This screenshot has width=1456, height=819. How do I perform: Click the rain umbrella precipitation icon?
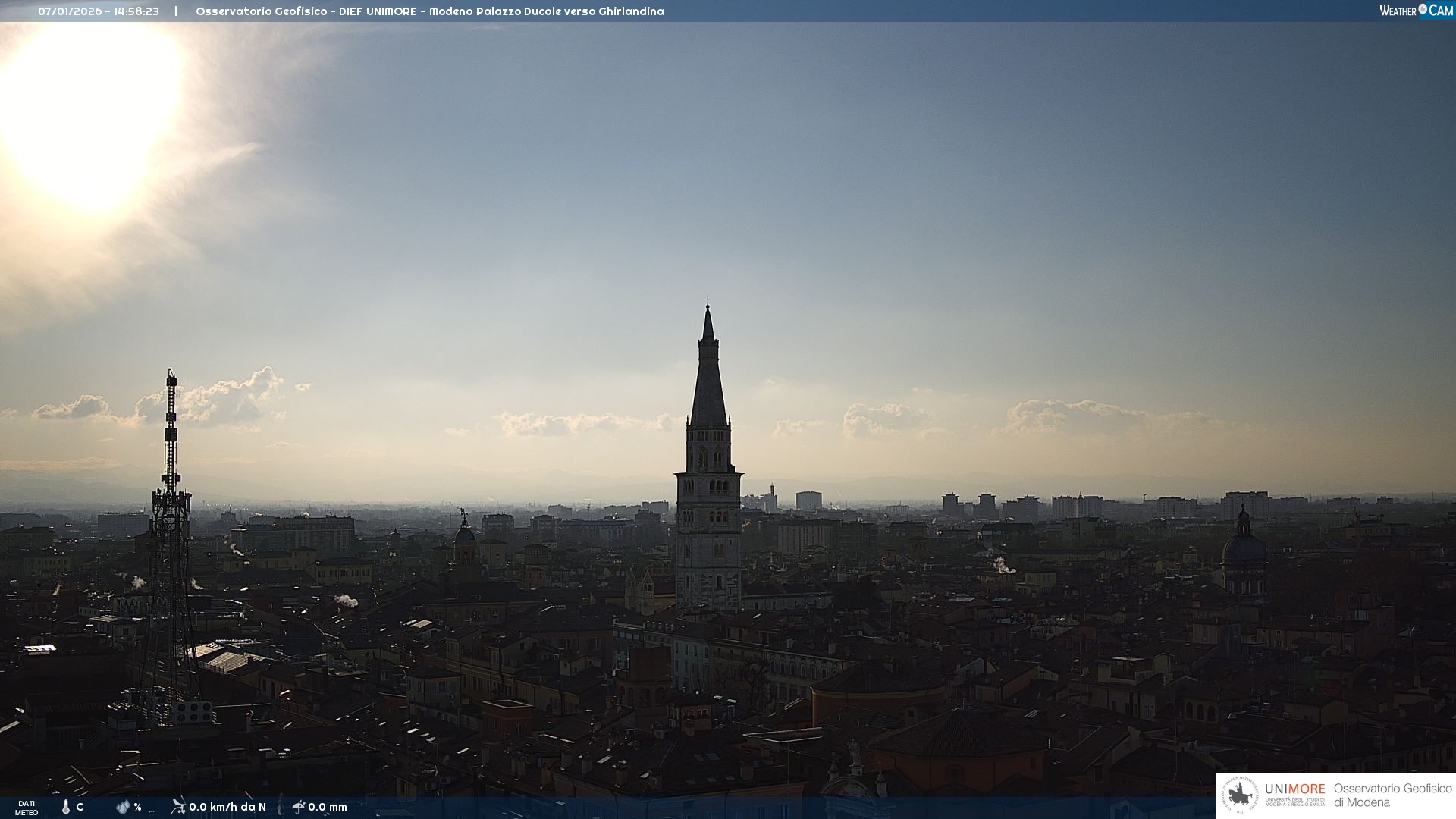click(298, 807)
